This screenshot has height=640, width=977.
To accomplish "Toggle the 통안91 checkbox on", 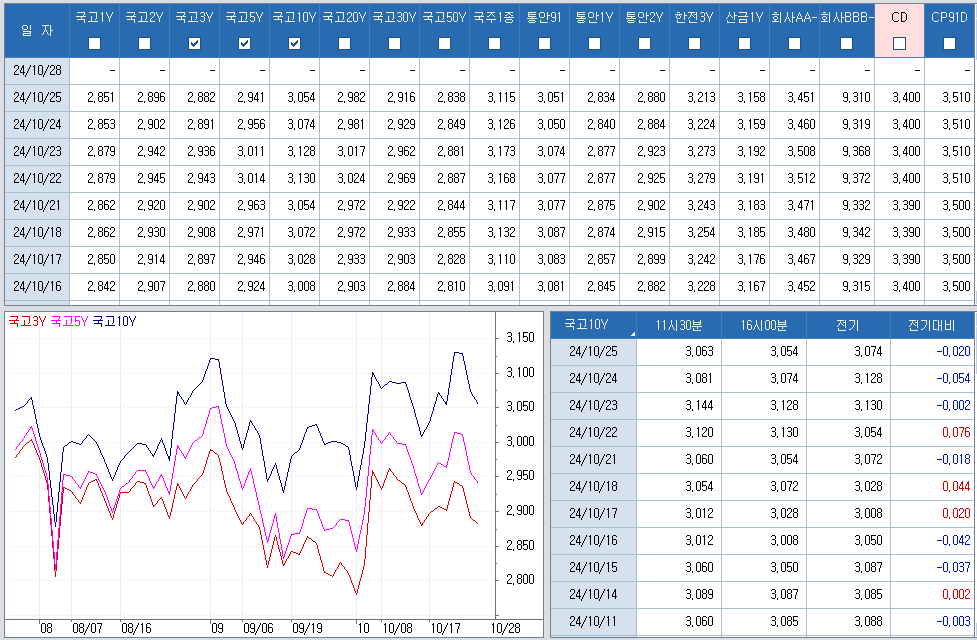I will pos(544,43).
